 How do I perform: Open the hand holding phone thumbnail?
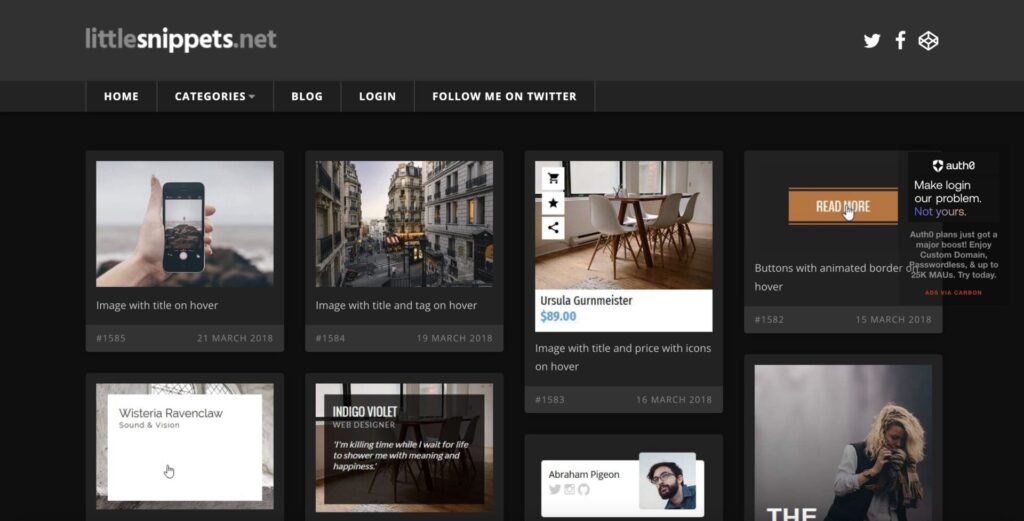pos(184,224)
